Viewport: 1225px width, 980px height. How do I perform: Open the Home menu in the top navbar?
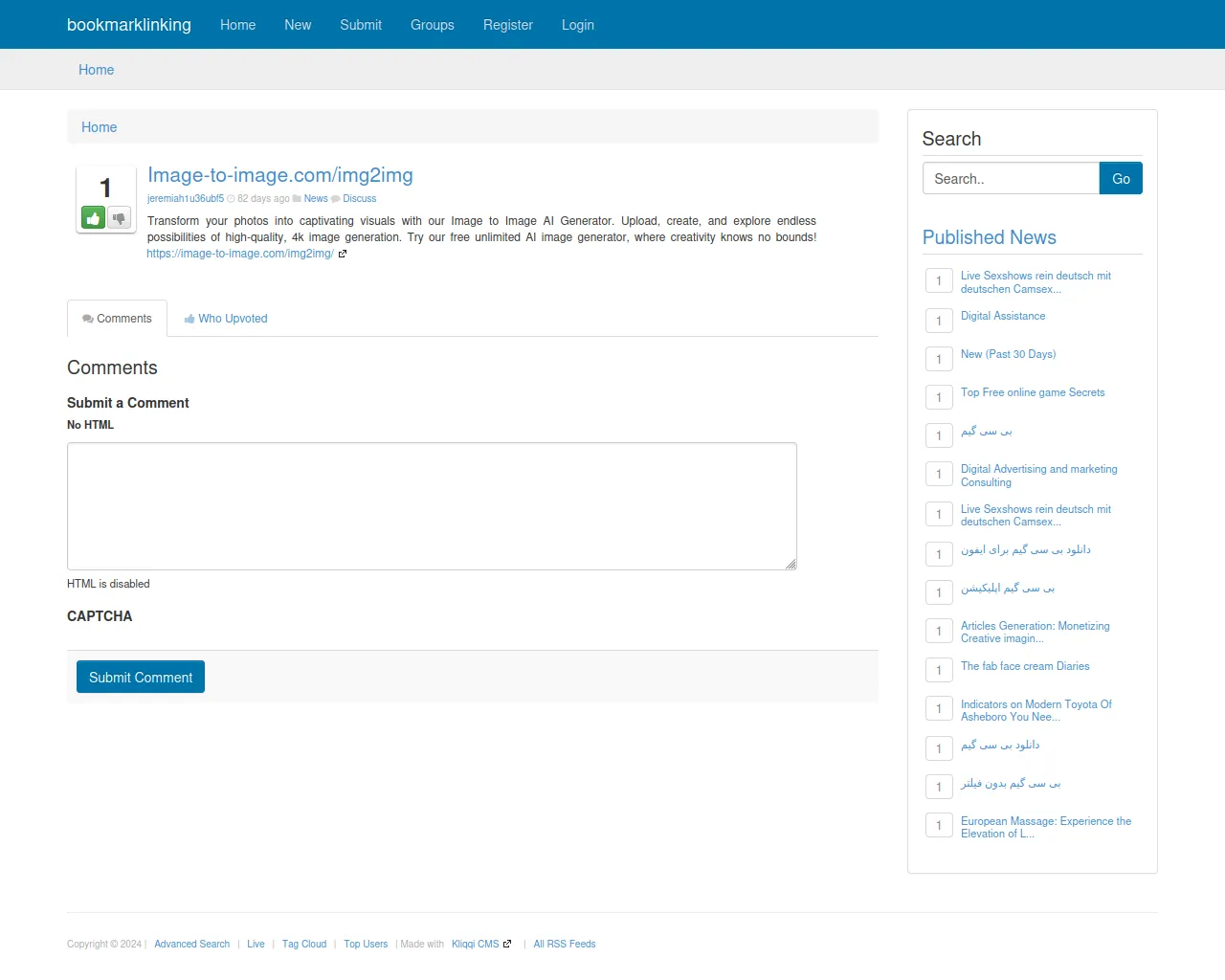(237, 25)
